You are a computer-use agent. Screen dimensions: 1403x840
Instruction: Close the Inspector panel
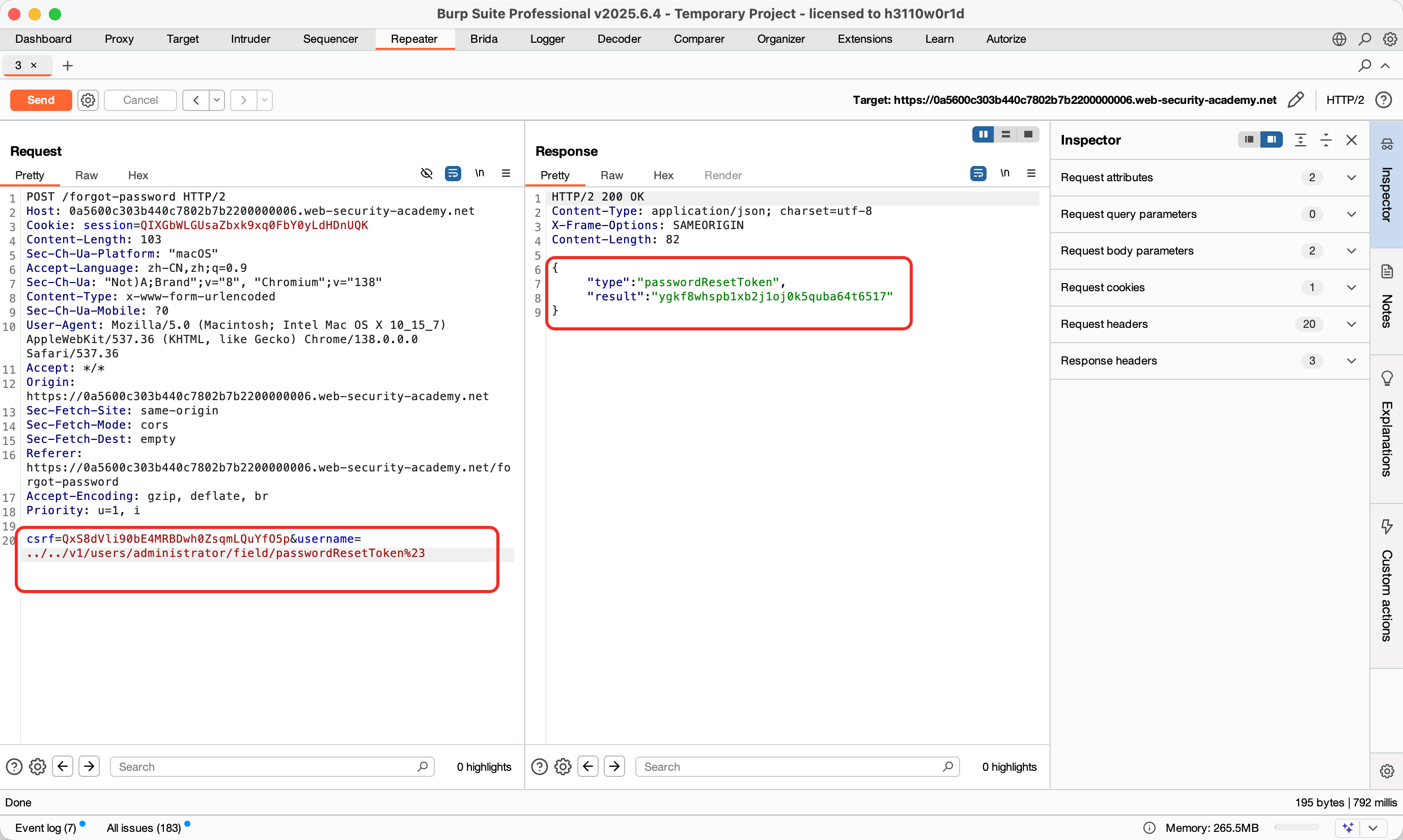point(1352,140)
